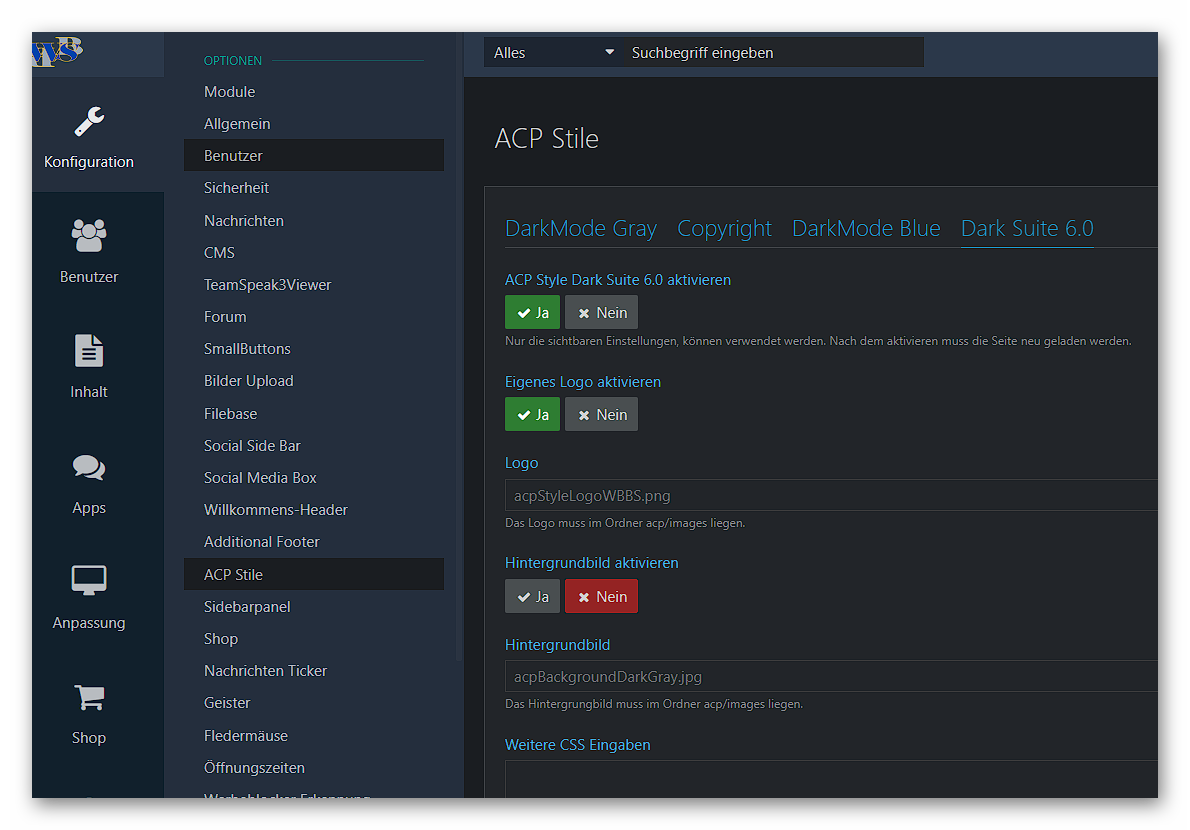Open the Inhalt document icon
Screen dimensions: 1190x830
(89, 351)
